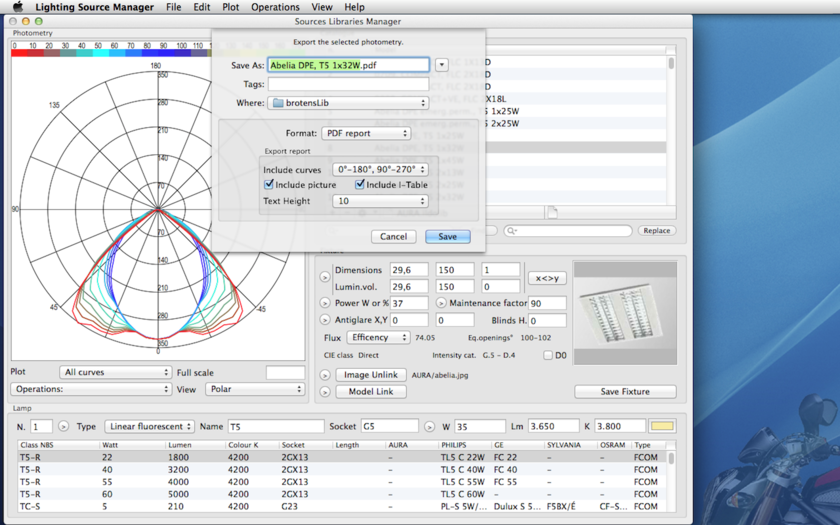Click the arrow icon beside Power W

click(325, 303)
